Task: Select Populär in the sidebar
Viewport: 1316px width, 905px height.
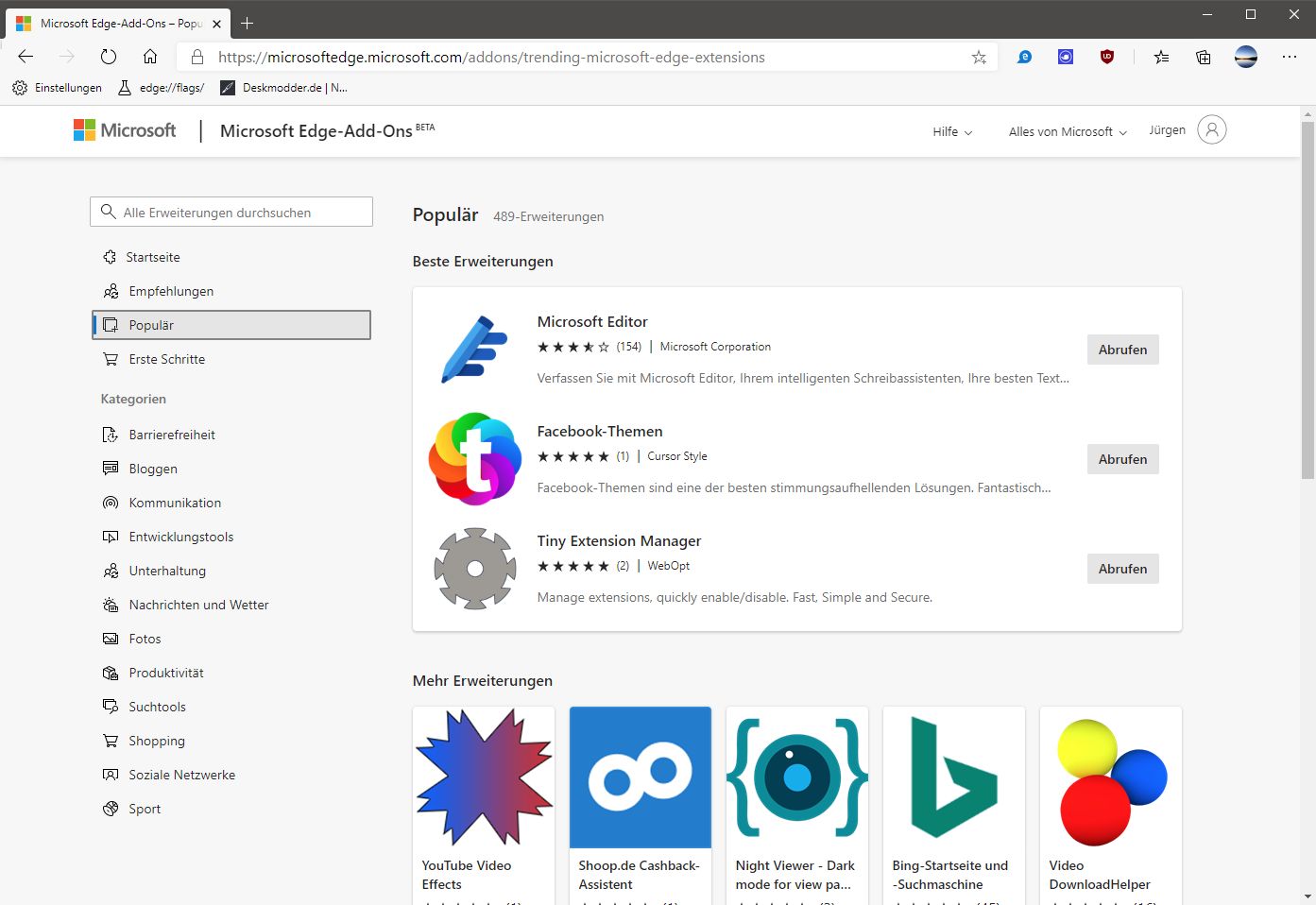Action: tap(231, 325)
